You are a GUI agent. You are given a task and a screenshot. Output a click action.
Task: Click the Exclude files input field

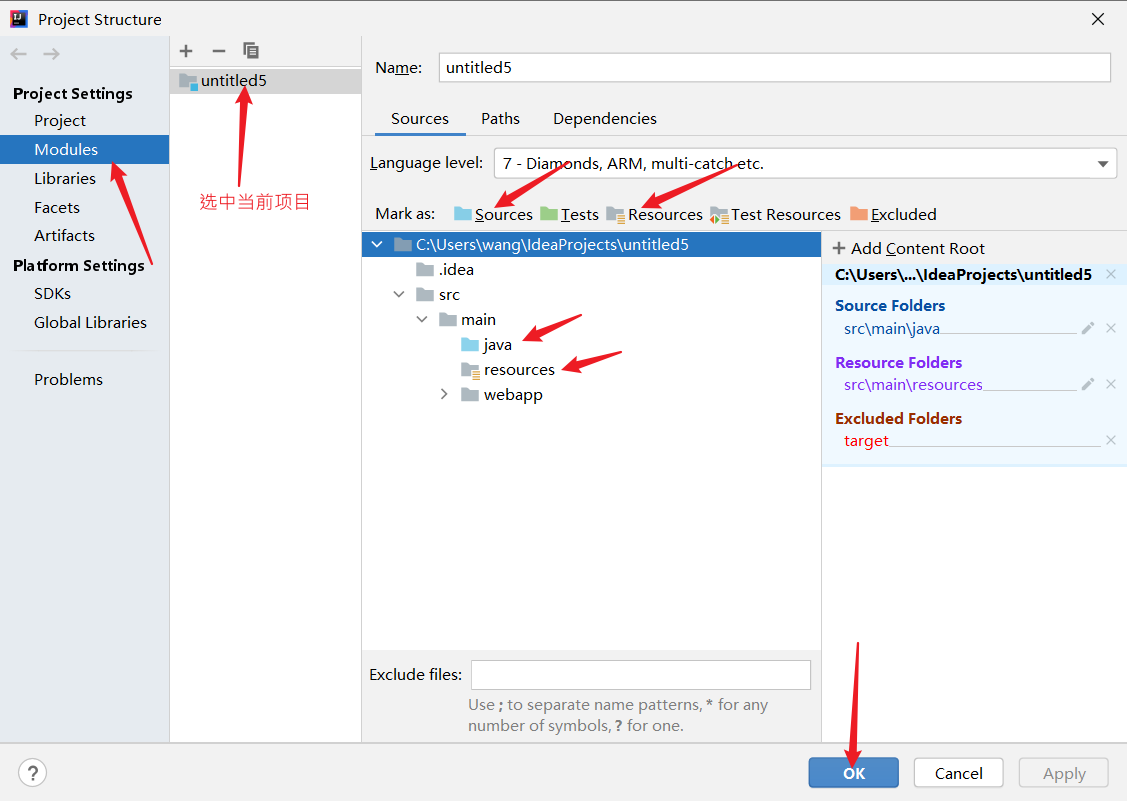click(x=640, y=675)
